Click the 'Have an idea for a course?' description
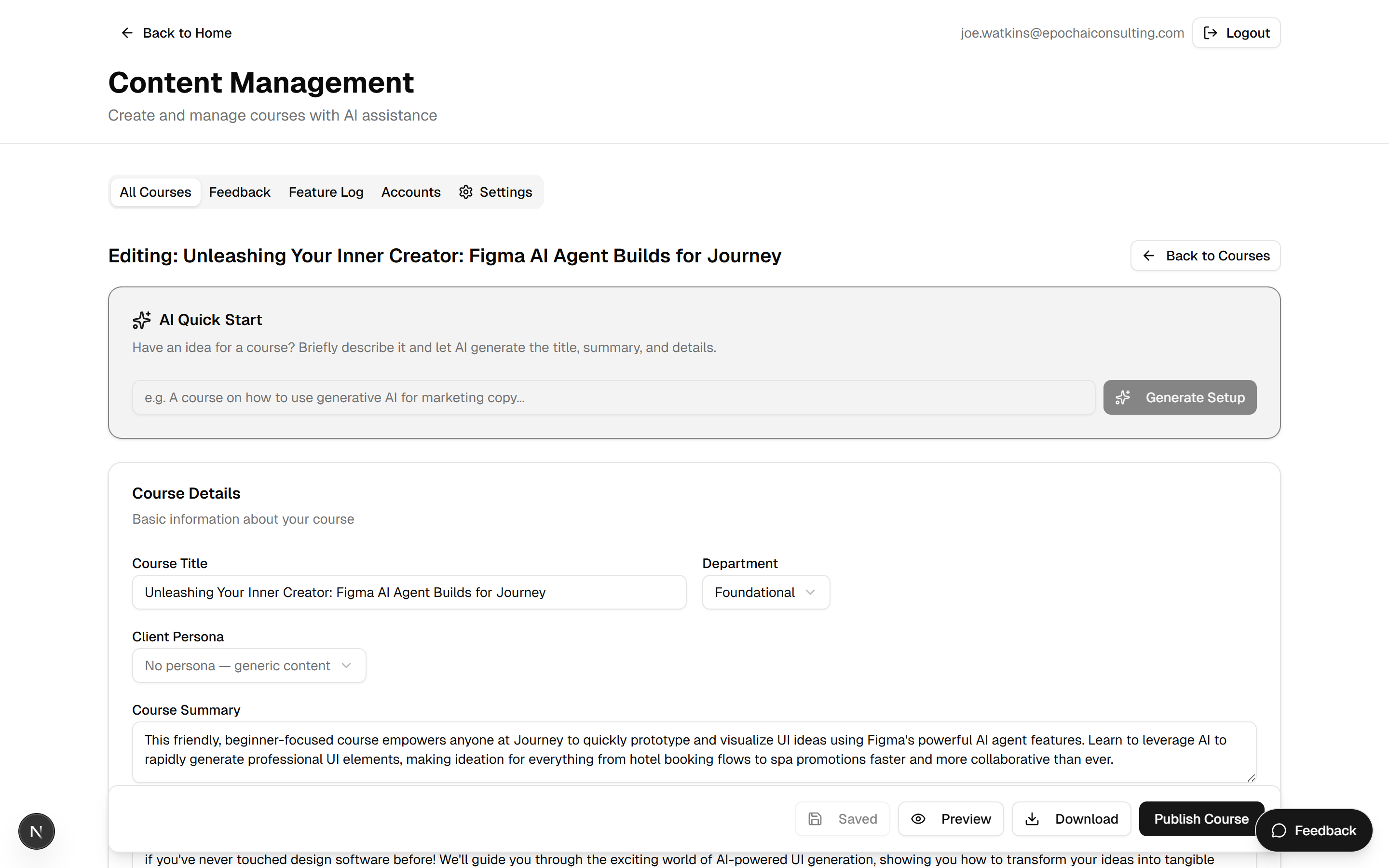The width and height of the screenshot is (1389, 868). click(424, 347)
